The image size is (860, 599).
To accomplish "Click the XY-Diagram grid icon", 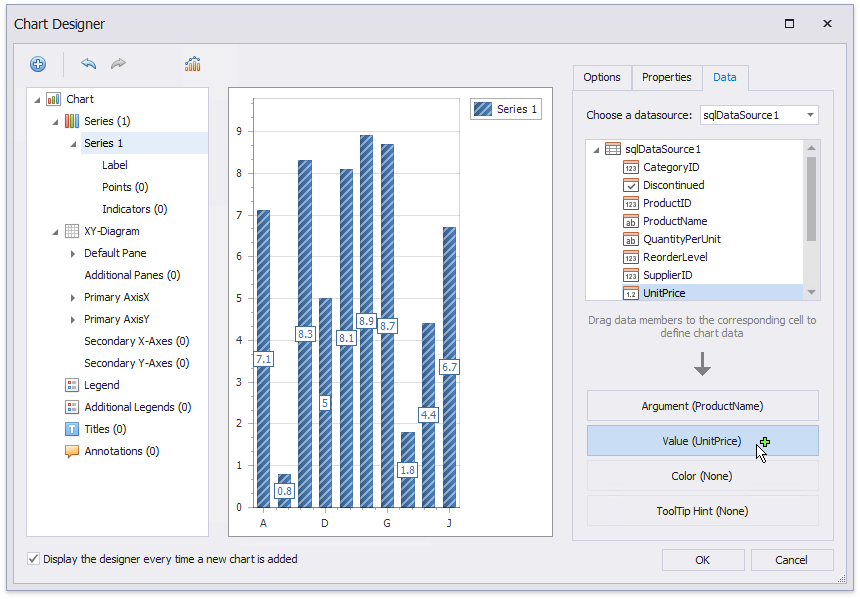I will [x=72, y=231].
